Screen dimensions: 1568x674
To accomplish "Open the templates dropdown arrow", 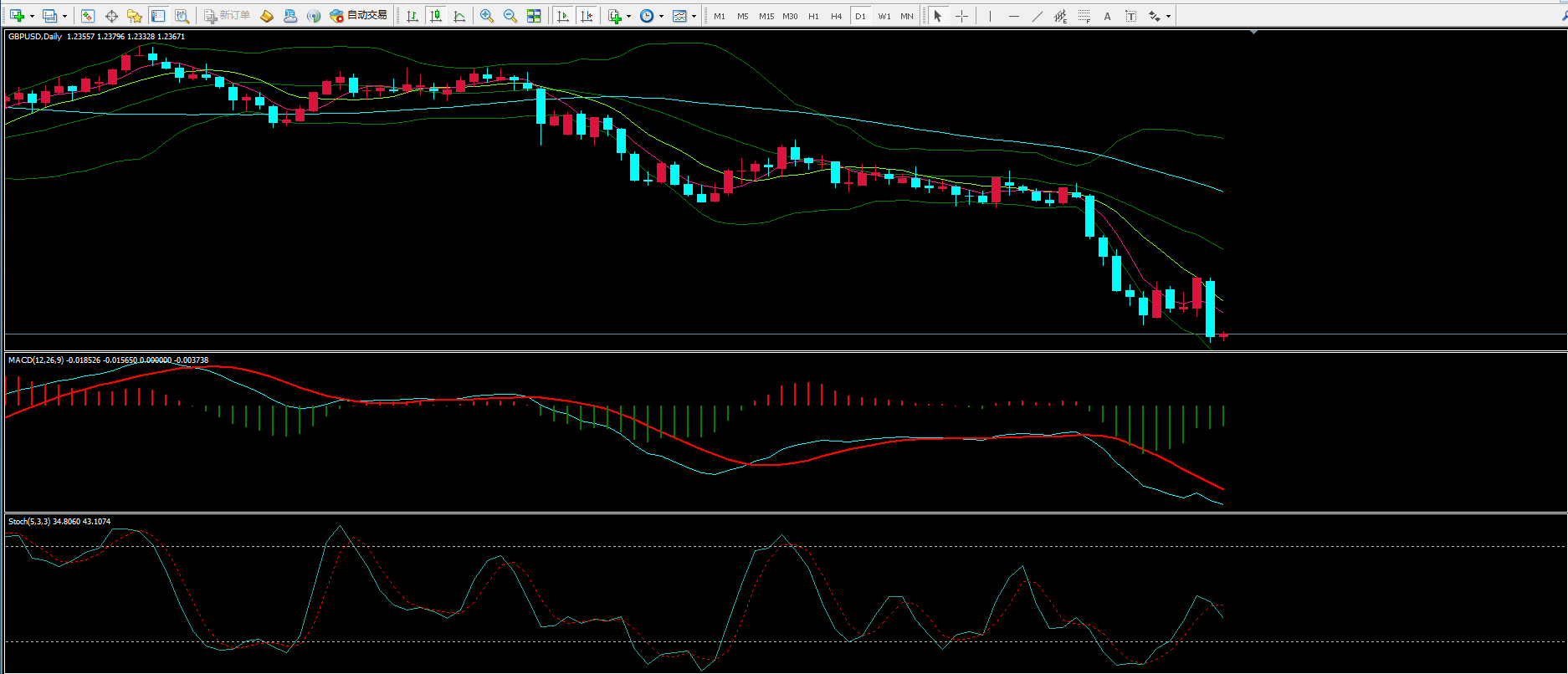I will click(694, 16).
